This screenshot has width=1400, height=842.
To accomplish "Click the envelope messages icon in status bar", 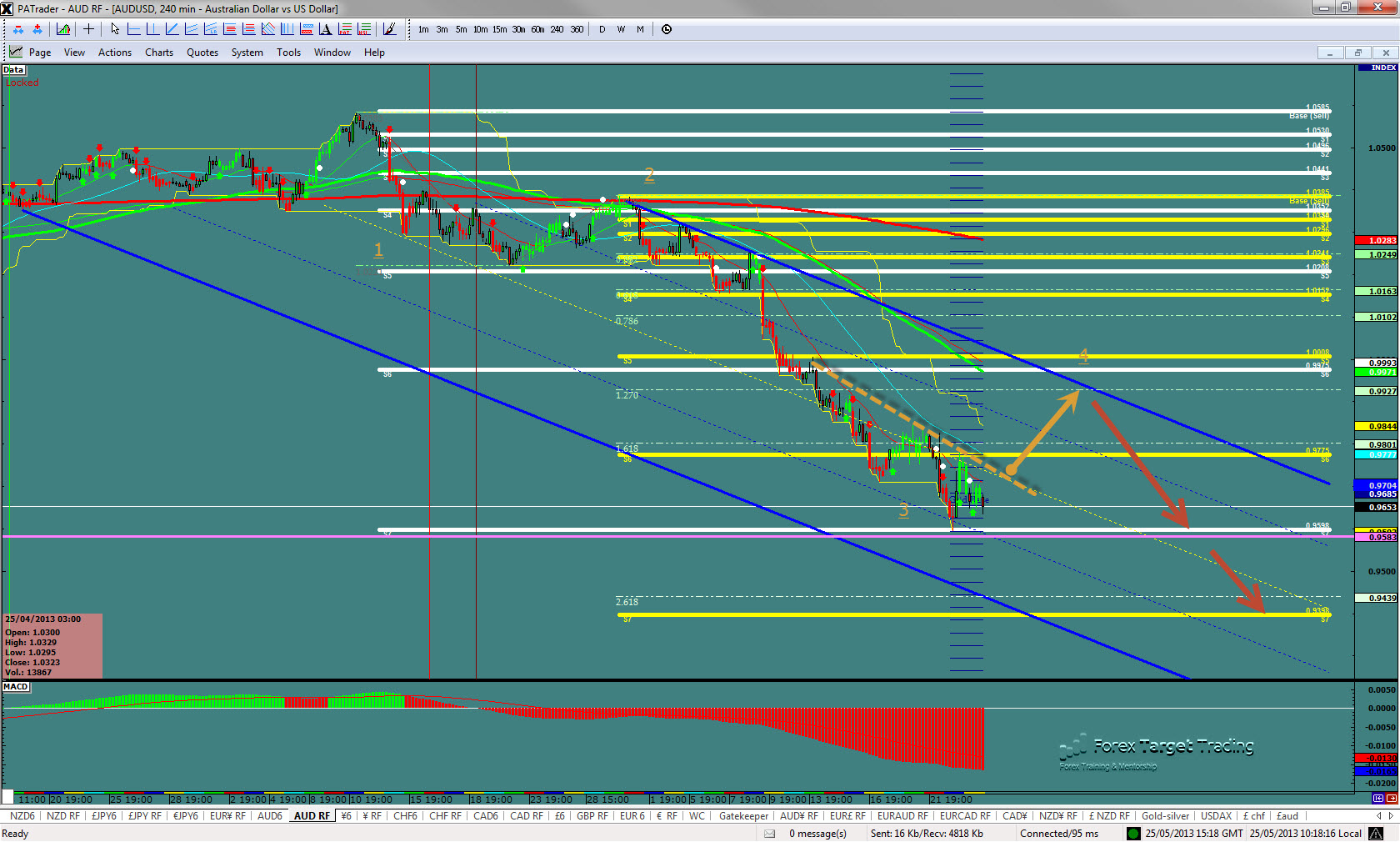I will (770, 834).
